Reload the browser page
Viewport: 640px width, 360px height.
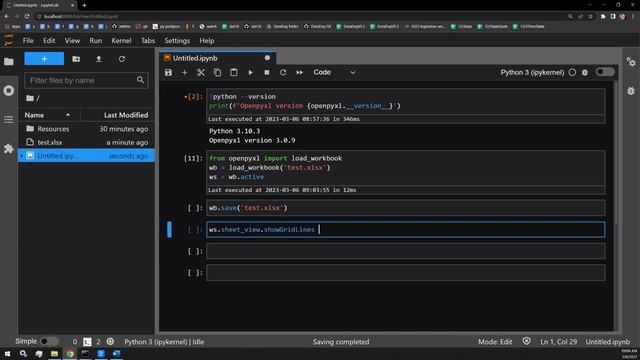(x=27, y=16)
